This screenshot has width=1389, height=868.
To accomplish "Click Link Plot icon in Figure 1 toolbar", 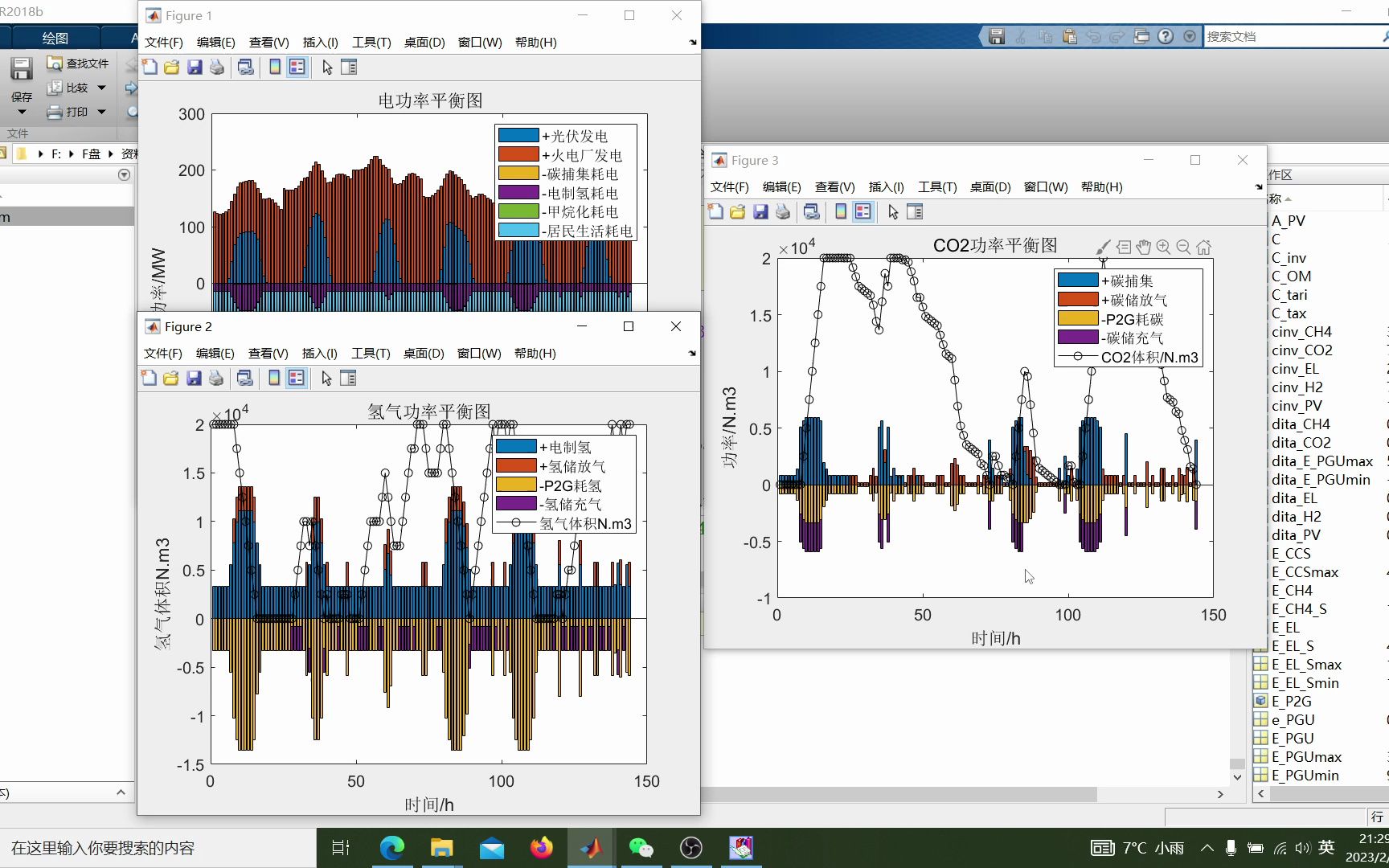I will click(x=246, y=68).
